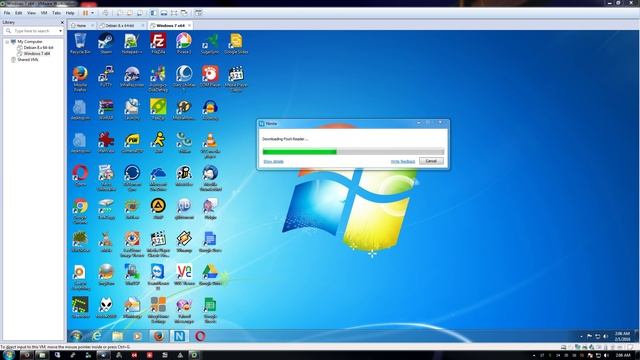The height and width of the screenshot is (360, 640).
Task: Open the TeamViewer desktop shortcut
Action: click(158, 277)
